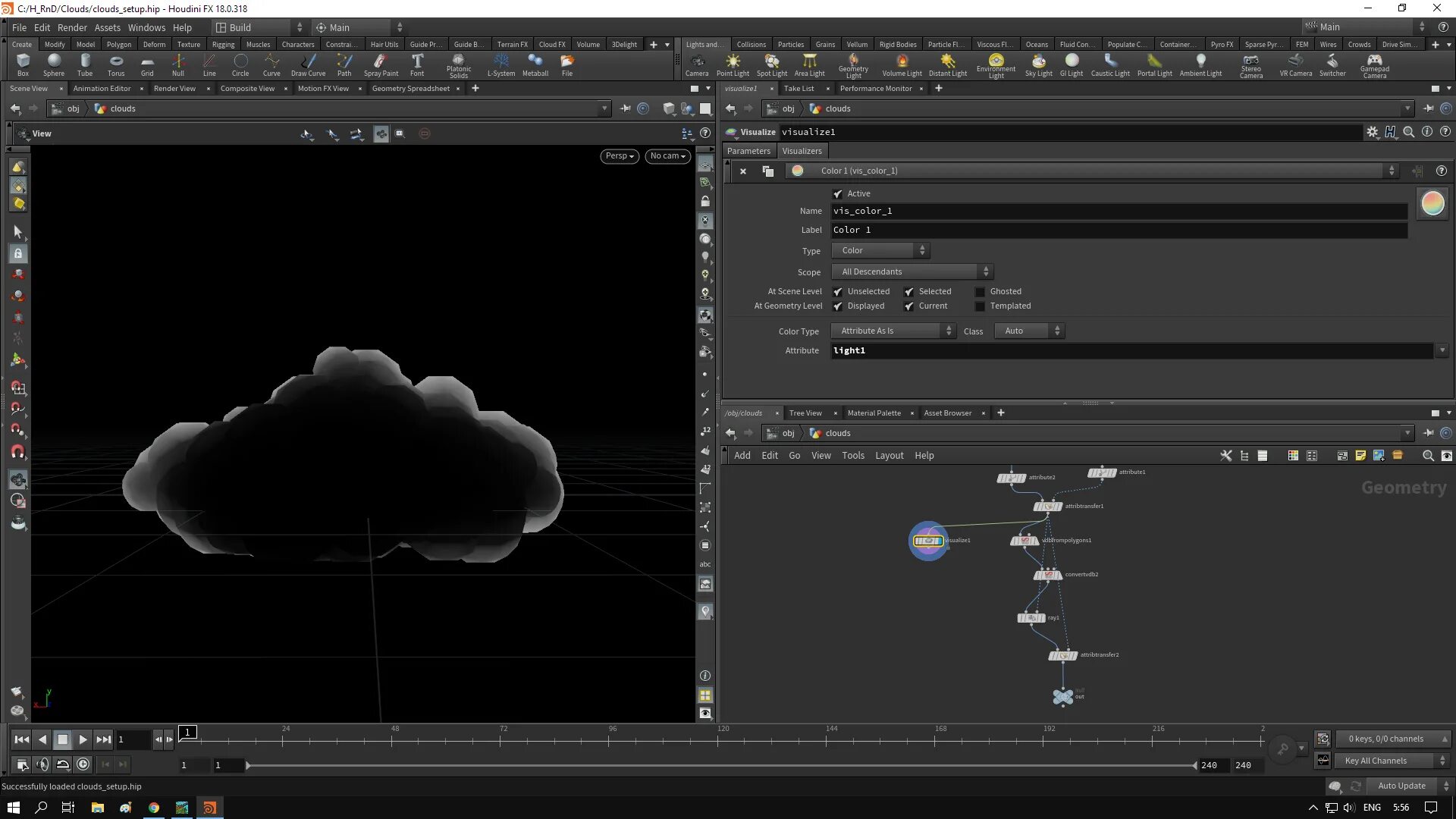The height and width of the screenshot is (819, 1456).
Task: Click the Auto Update button
Action: click(x=1401, y=786)
